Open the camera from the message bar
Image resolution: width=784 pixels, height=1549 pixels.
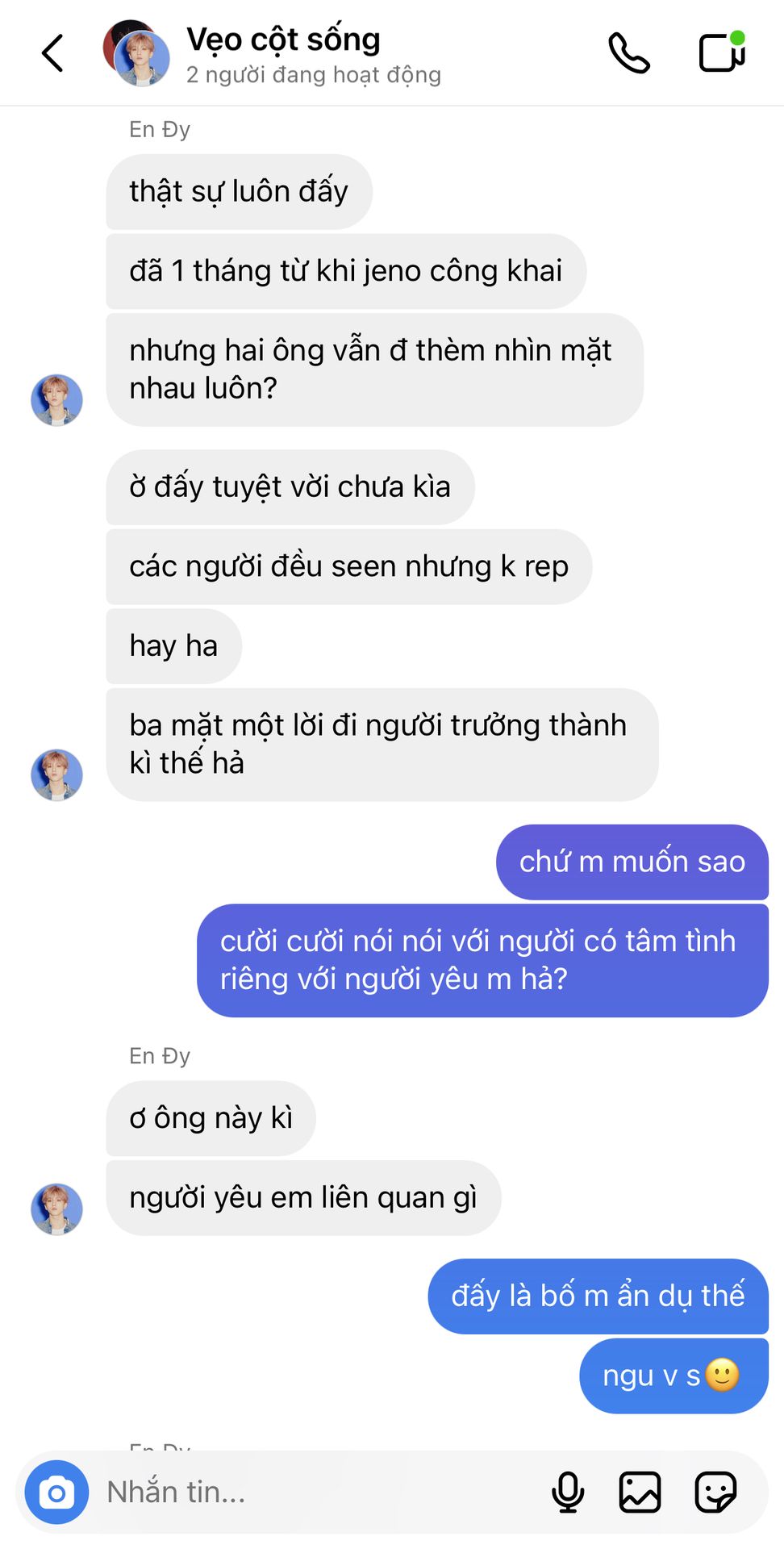coord(56,1493)
